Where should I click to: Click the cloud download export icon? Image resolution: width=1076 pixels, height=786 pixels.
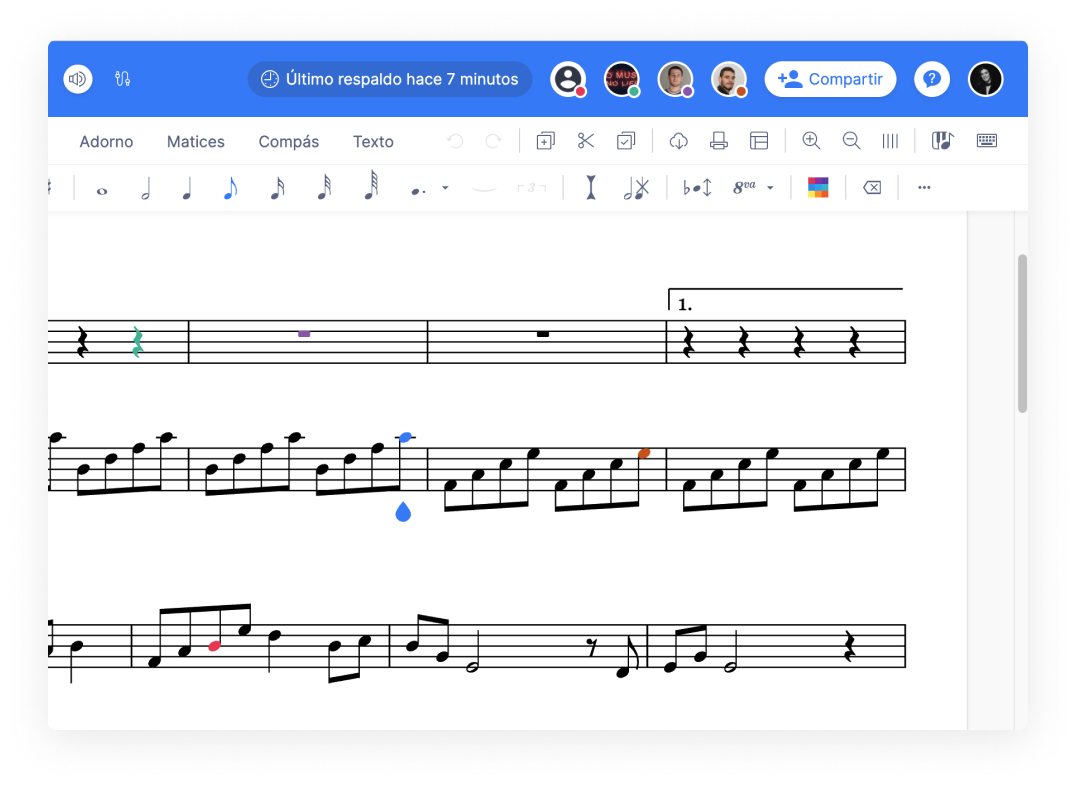click(679, 141)
